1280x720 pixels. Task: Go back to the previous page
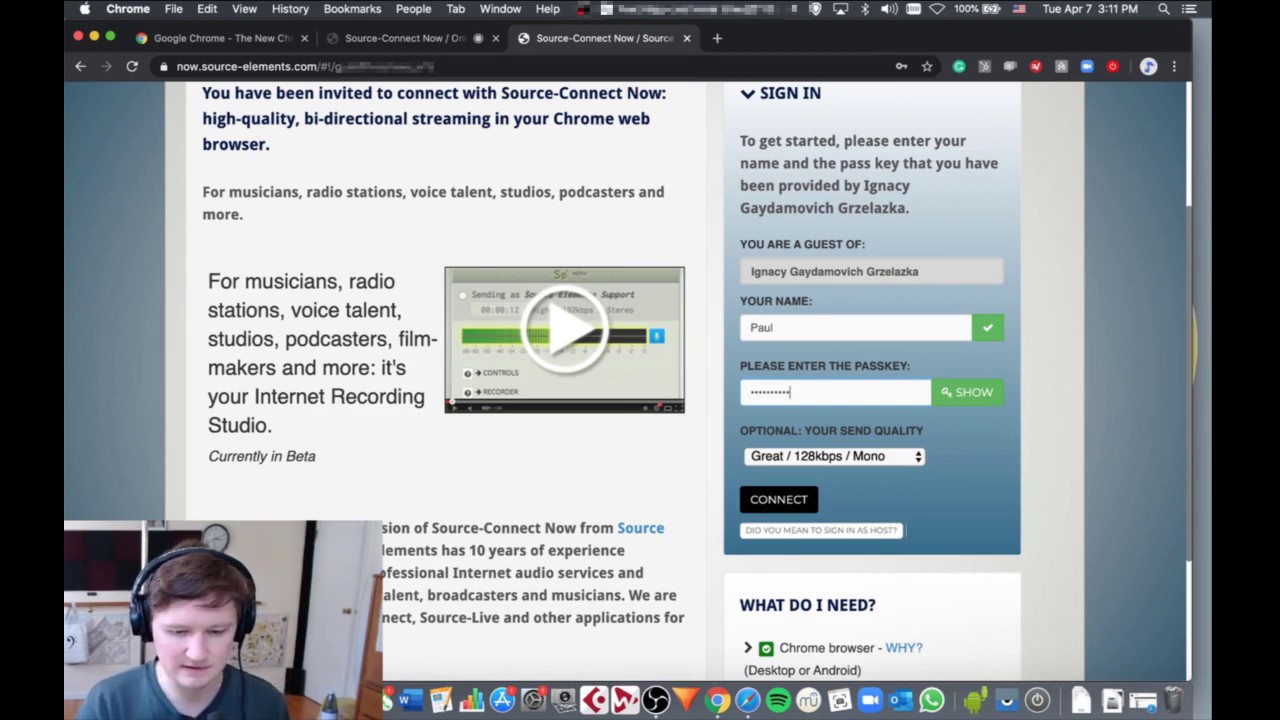[80, 66]
